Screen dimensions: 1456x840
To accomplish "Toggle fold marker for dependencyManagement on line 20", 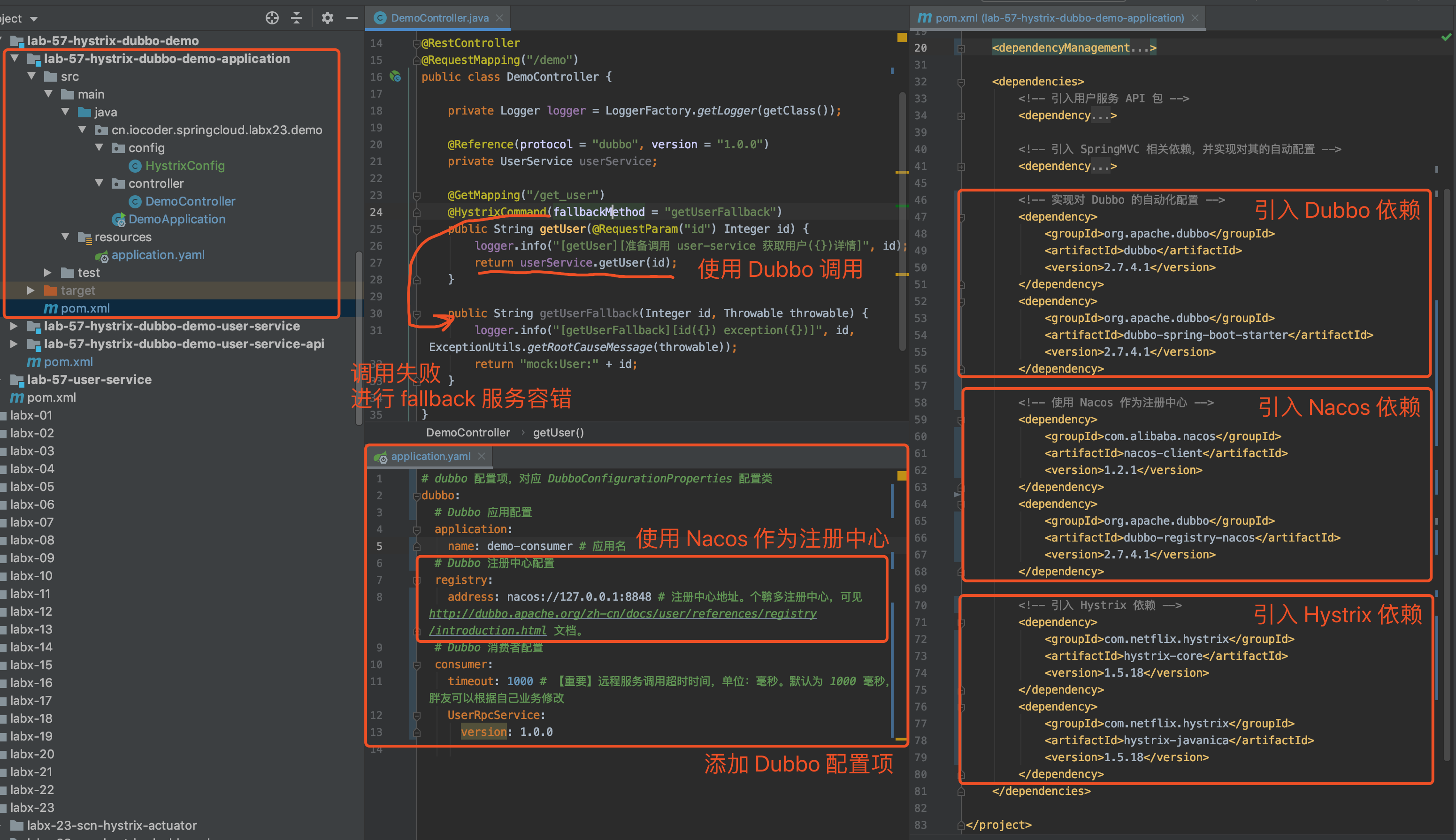I will 961,48.
